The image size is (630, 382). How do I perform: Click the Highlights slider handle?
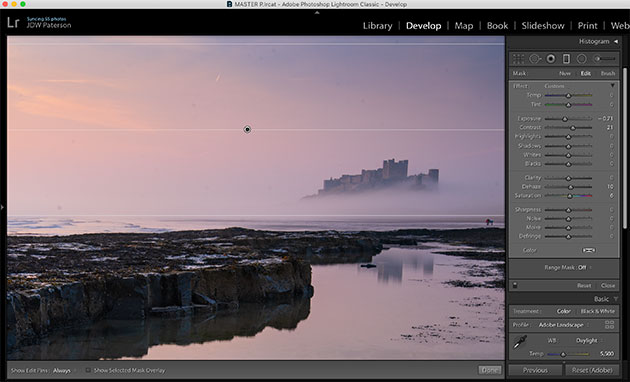568,137
